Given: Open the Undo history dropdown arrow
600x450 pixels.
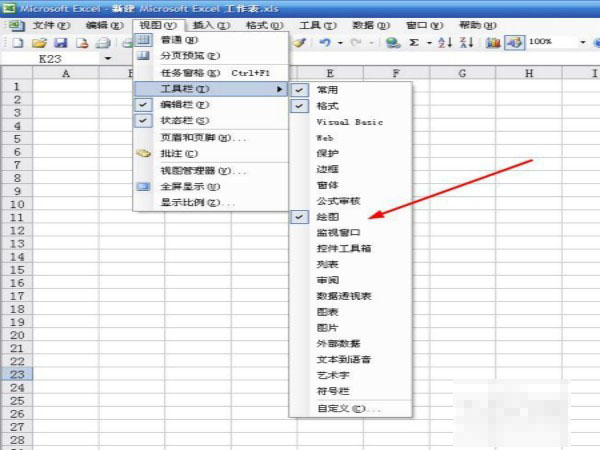Looking at the screenshot, I should pyautogui.click(x=340, y=43).
